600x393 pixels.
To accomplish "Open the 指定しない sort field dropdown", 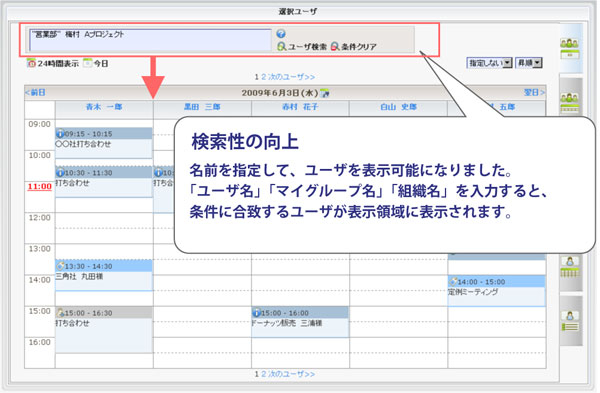I will pyautogui.click(x=489, y=63).
